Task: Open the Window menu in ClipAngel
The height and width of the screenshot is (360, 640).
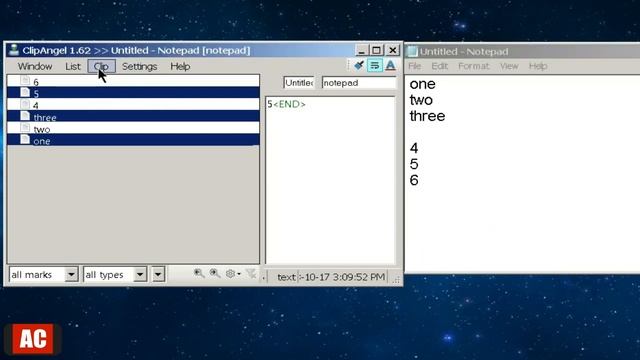Action: 35,66
